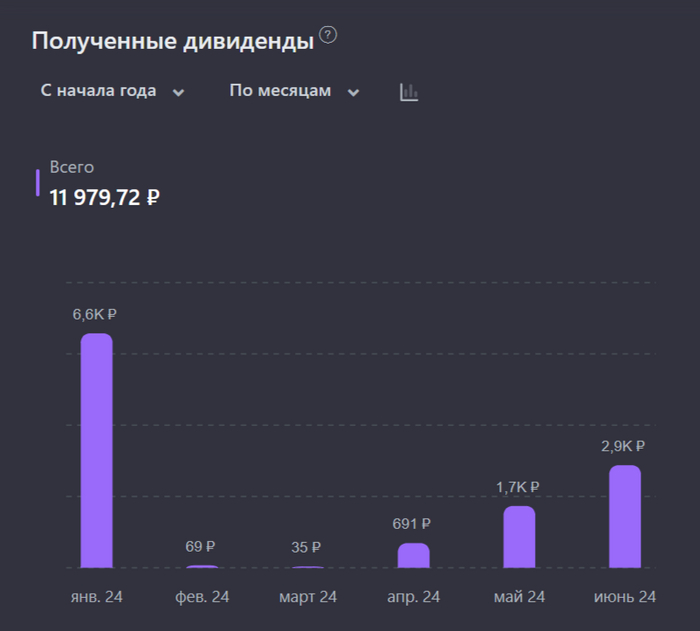Select the фев. 24 bar
The width and height of the screenshot is (700, 631).
[x=202, y=567]
